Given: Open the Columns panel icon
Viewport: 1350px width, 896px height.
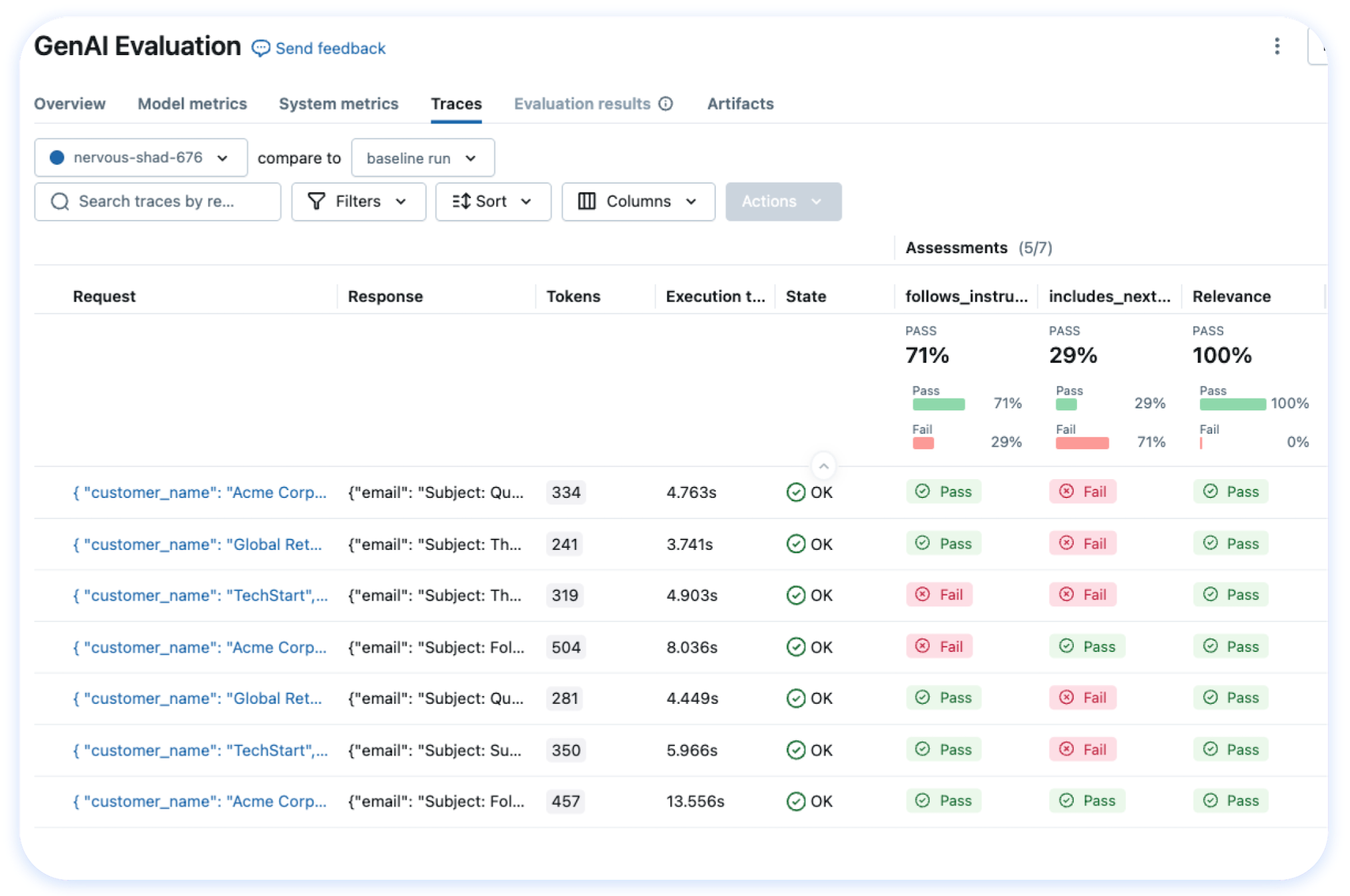Looking at the screenshot, I should 587,201.
